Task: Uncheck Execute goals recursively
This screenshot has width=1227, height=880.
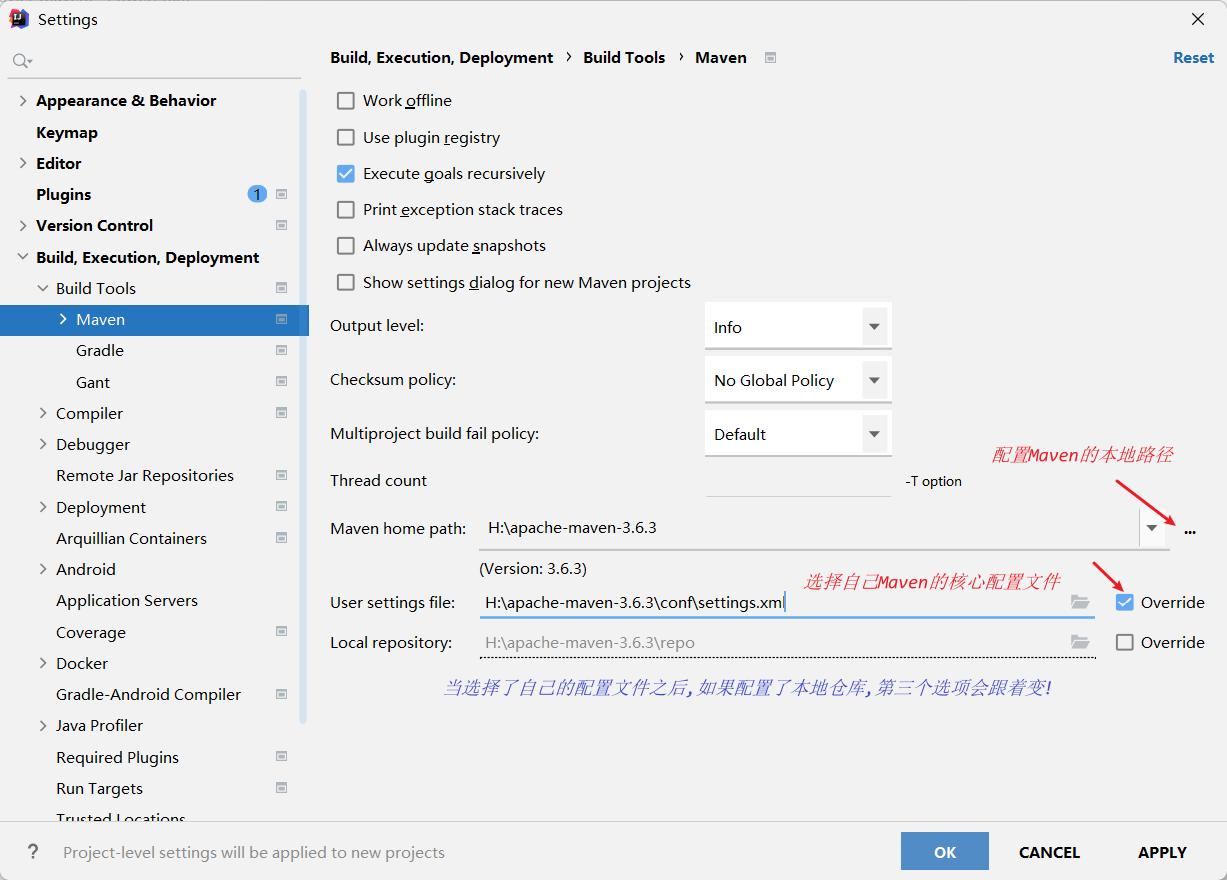Action: coord(346,174)
